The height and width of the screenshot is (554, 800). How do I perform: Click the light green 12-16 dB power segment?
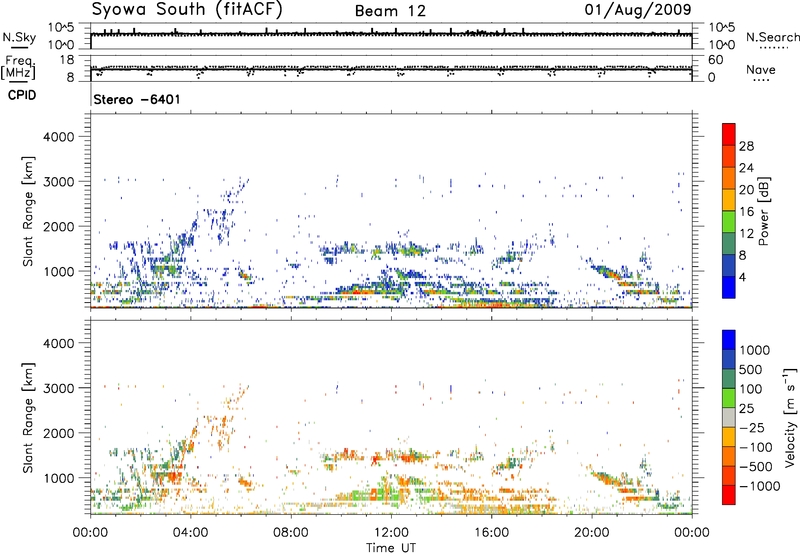click(x=729, y=221)
